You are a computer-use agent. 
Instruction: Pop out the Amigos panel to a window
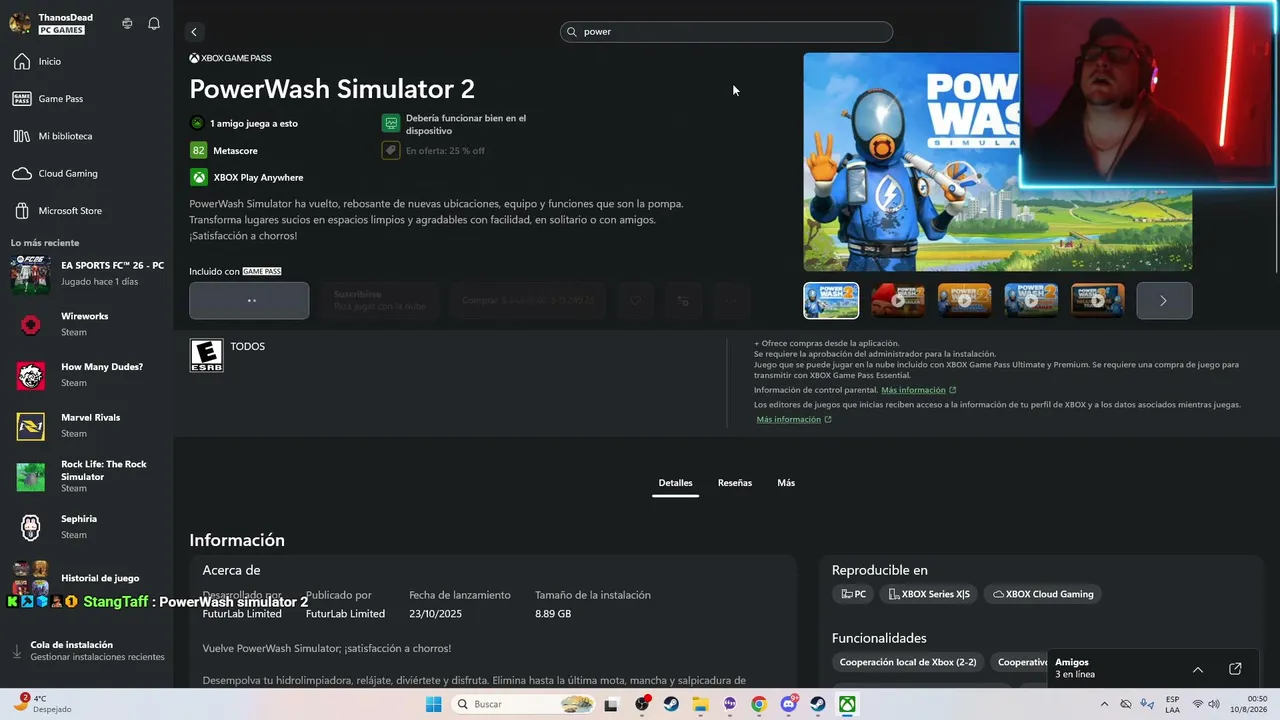(x=1235, y=669)
